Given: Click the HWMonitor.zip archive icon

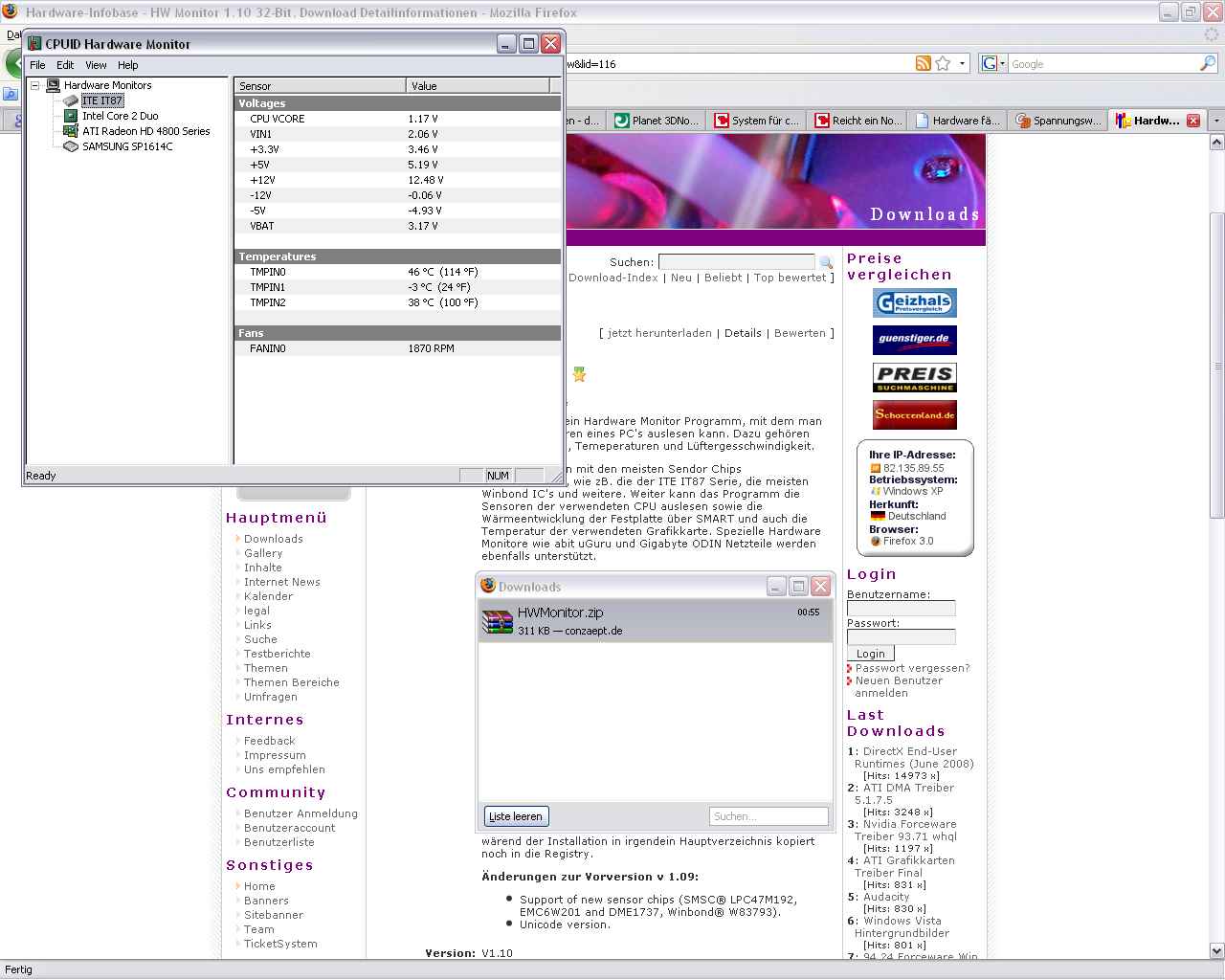Looking at the screenshot, I should 498,621.
